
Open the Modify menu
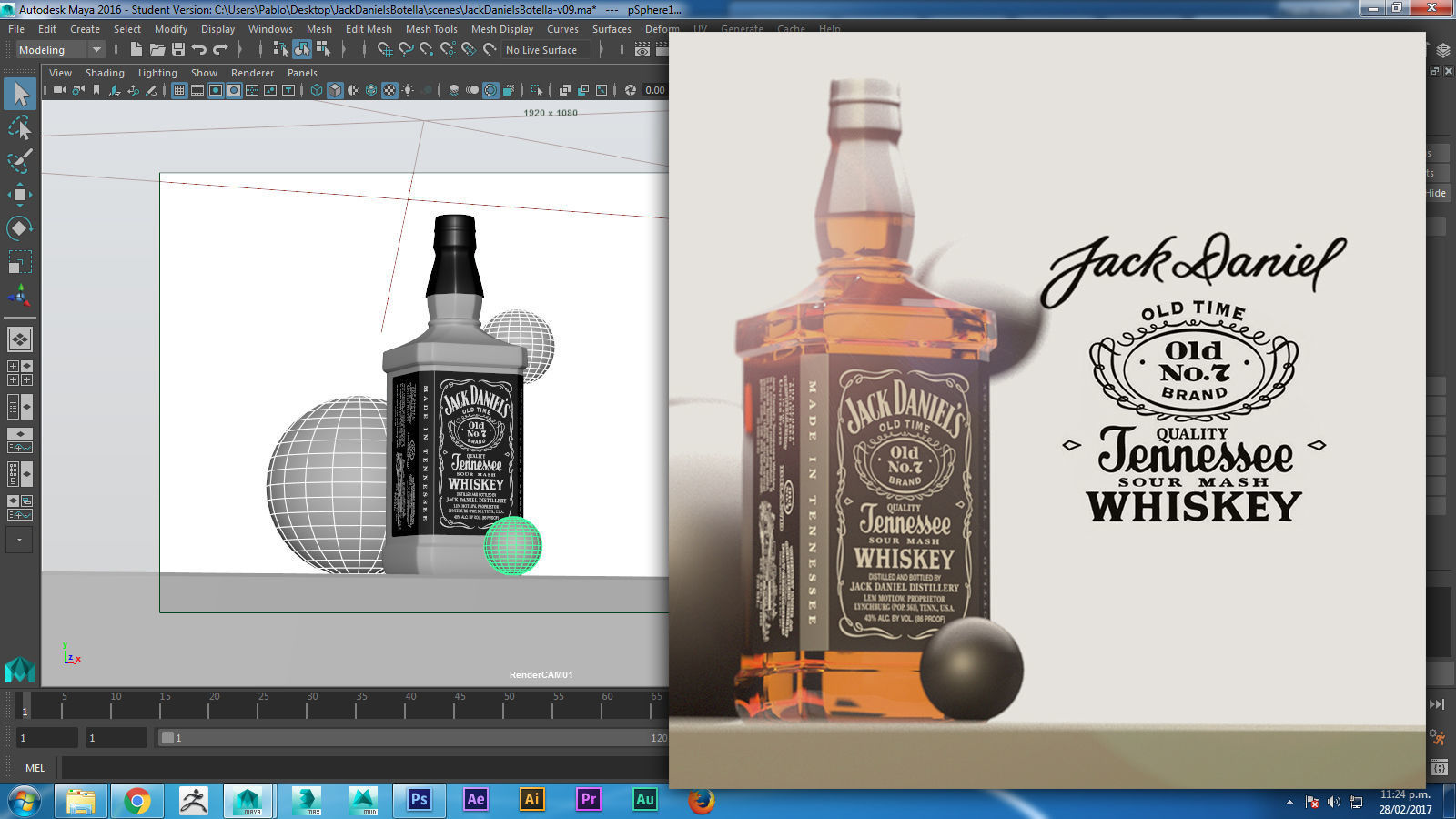[x=171, y=29]
